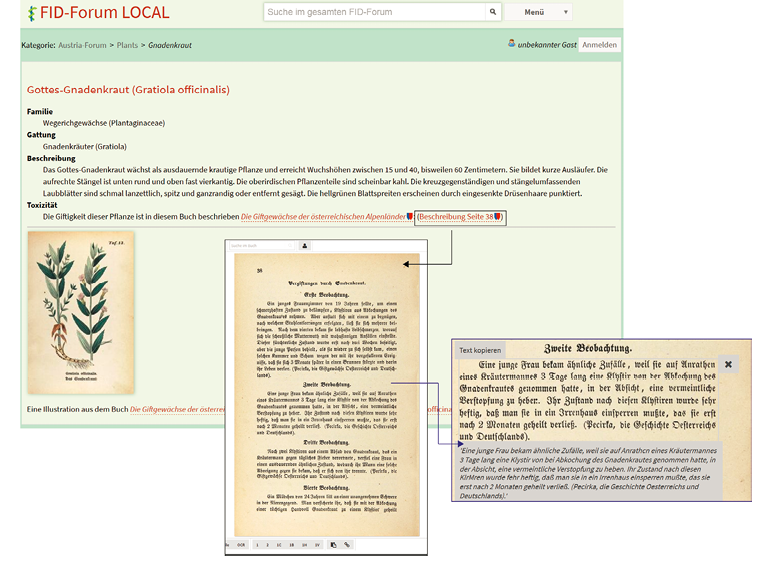Click the guest user avatar icon
762x562 pixels.
[x=511, y=44]
